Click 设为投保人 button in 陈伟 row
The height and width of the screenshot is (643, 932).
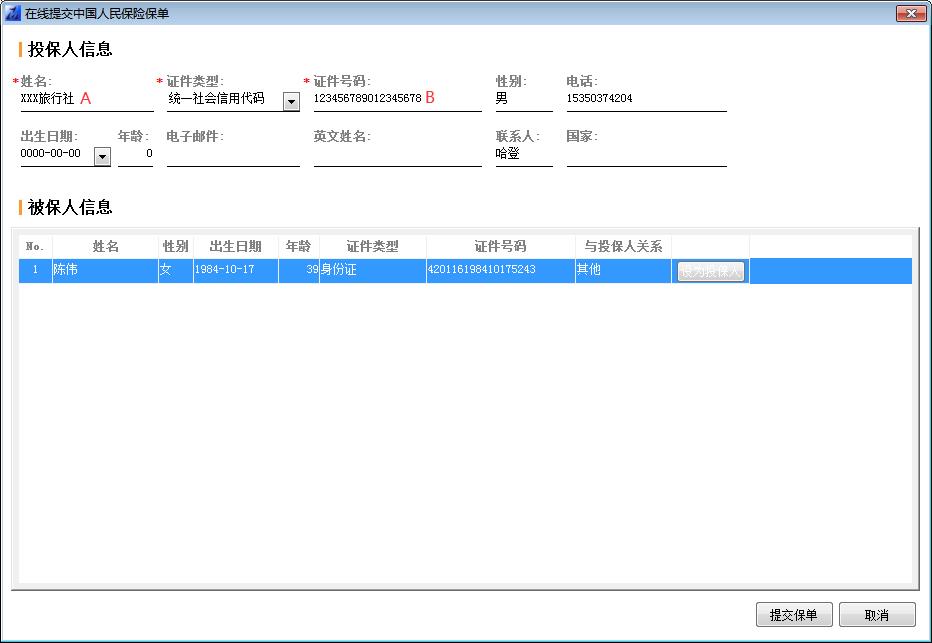(710, 271)
